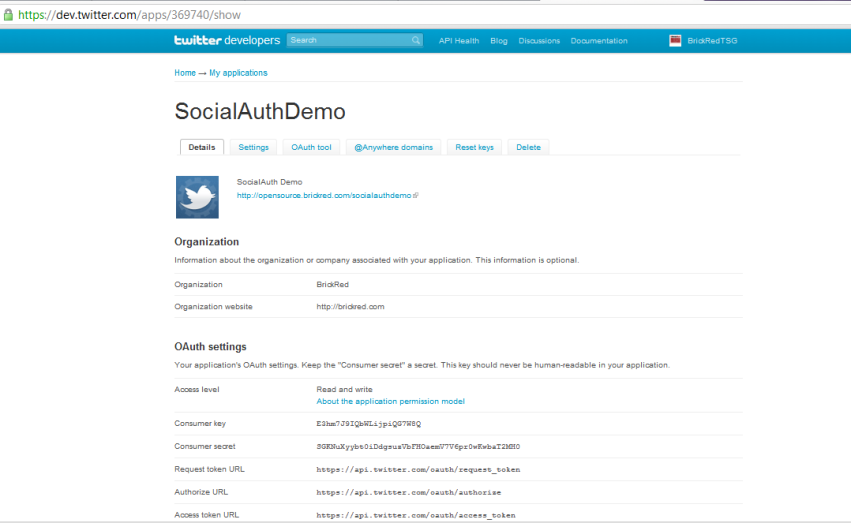Open Documentation from the top navigation
The image size is (851, 523).
pyautogui.click(x=599, y=41)
